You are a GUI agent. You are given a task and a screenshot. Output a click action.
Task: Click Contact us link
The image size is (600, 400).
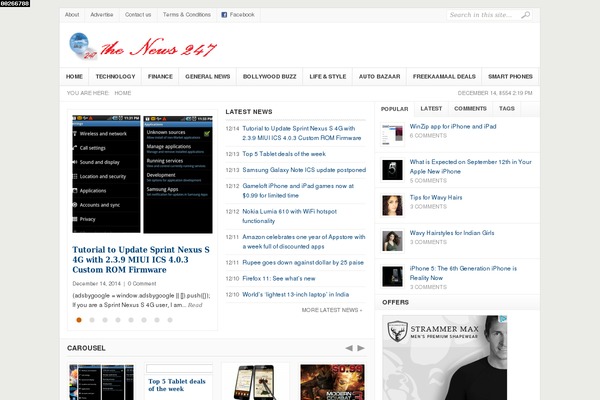[138, 15]
